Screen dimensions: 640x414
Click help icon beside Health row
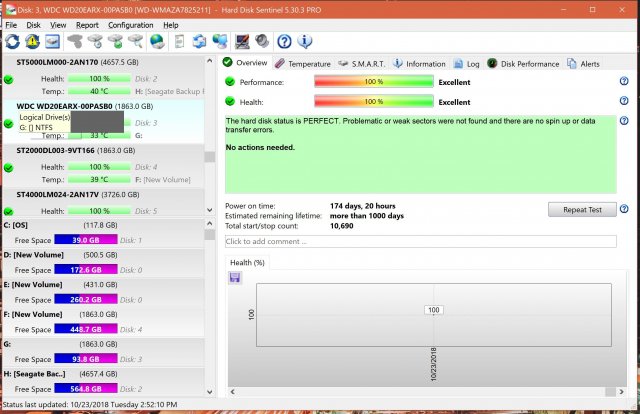pos(623,101)
